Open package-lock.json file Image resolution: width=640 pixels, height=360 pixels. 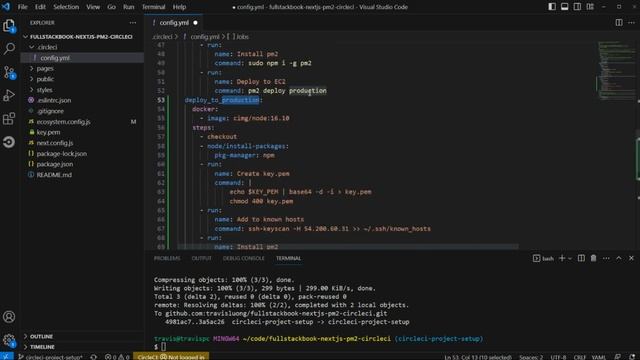62,153
